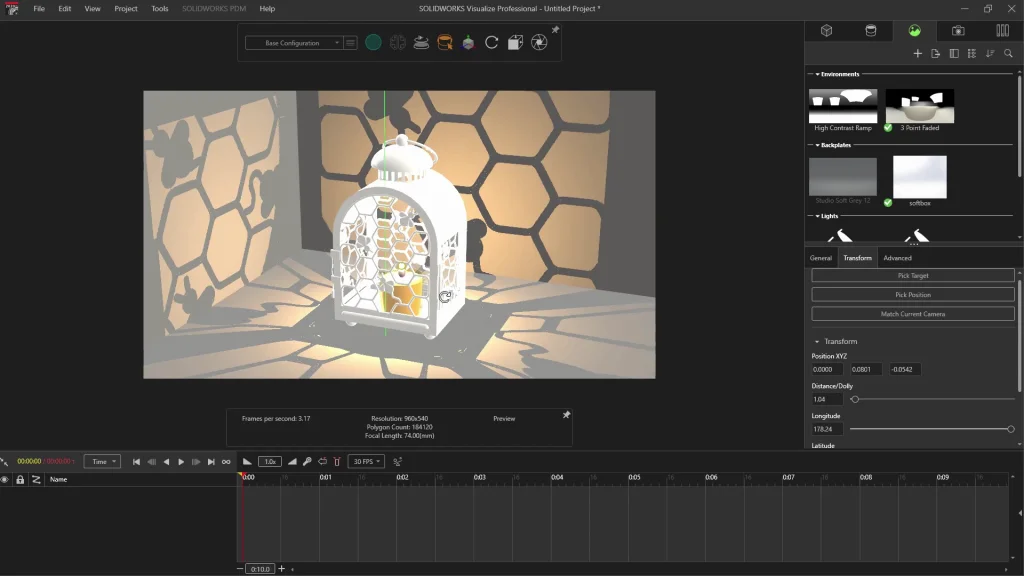Image resolution: width=1024 pixels, height=576 pixels.
Task: Click the Libraries tab icon
Action: 1002,31
